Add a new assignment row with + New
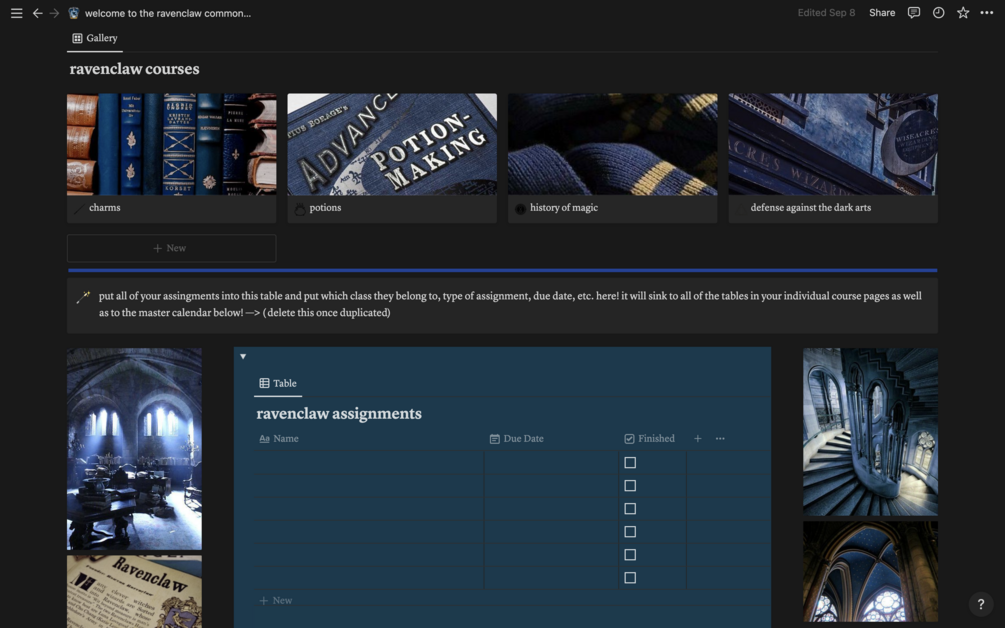Image resolution: width=1005 pixels, height=628 pixels. pos(276,600)
